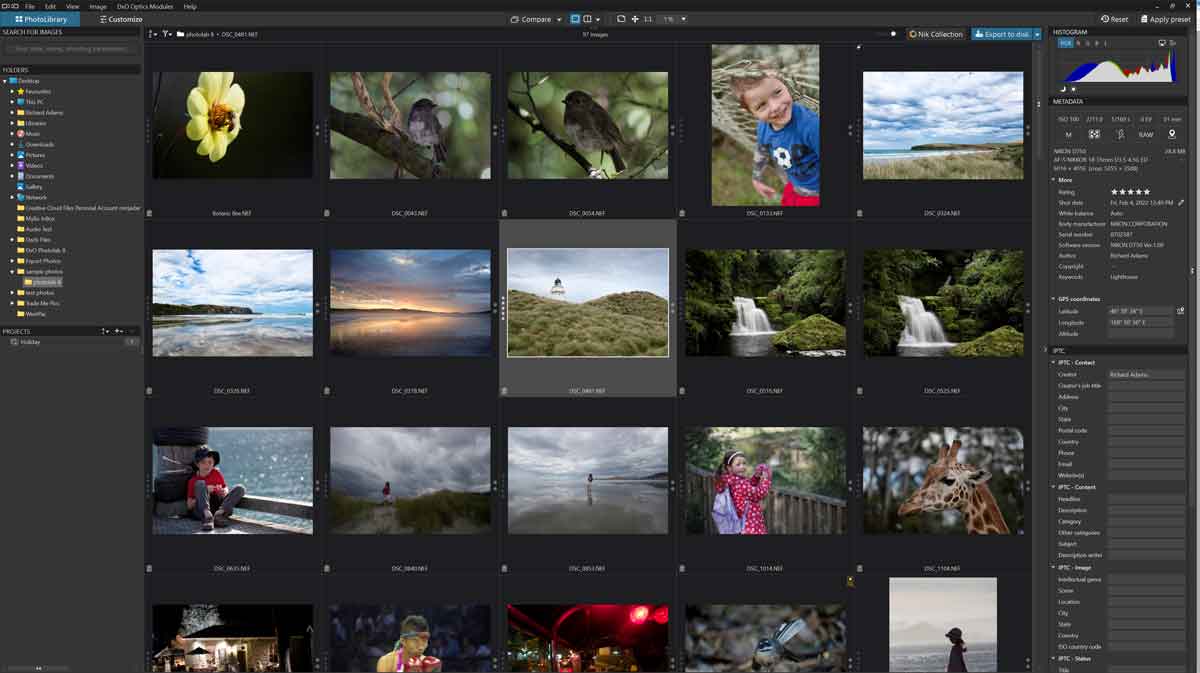Image resolution: width=1200 pixels, height=673 pixels.
Task: Click the flash status icon in the Metadata panel
Action: click(1121, 134)
